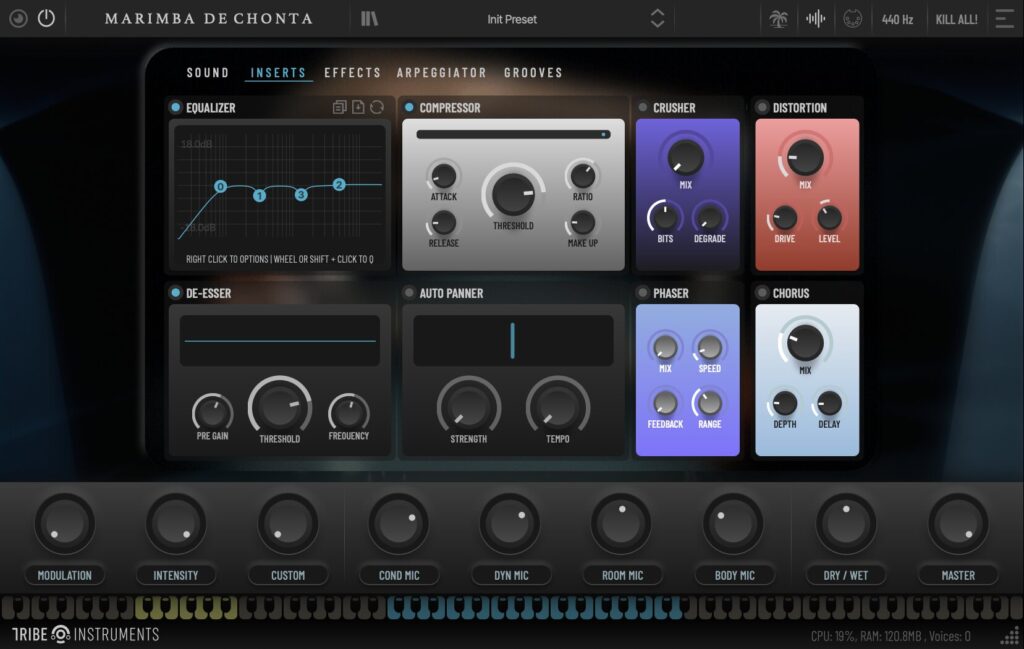Click the power icon in the top bar

(x=46, y=18)
